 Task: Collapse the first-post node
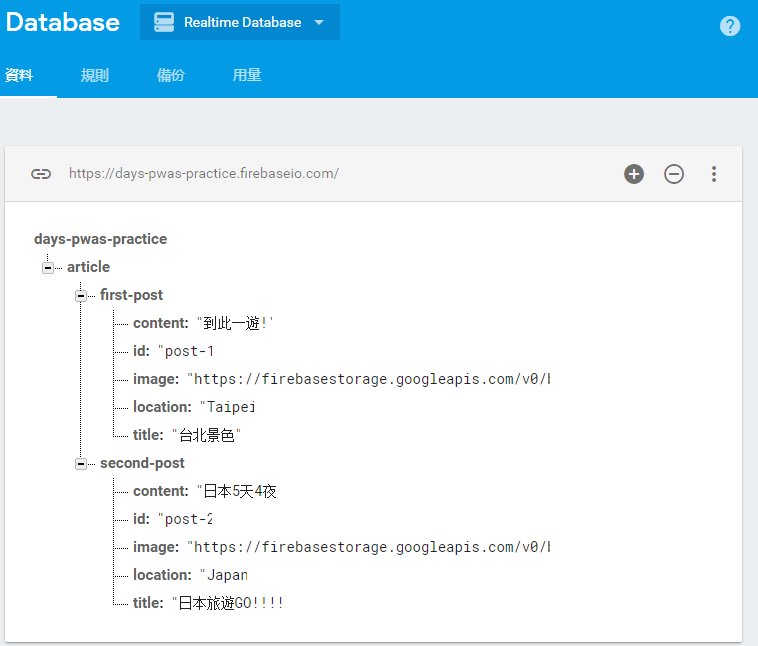81,295
